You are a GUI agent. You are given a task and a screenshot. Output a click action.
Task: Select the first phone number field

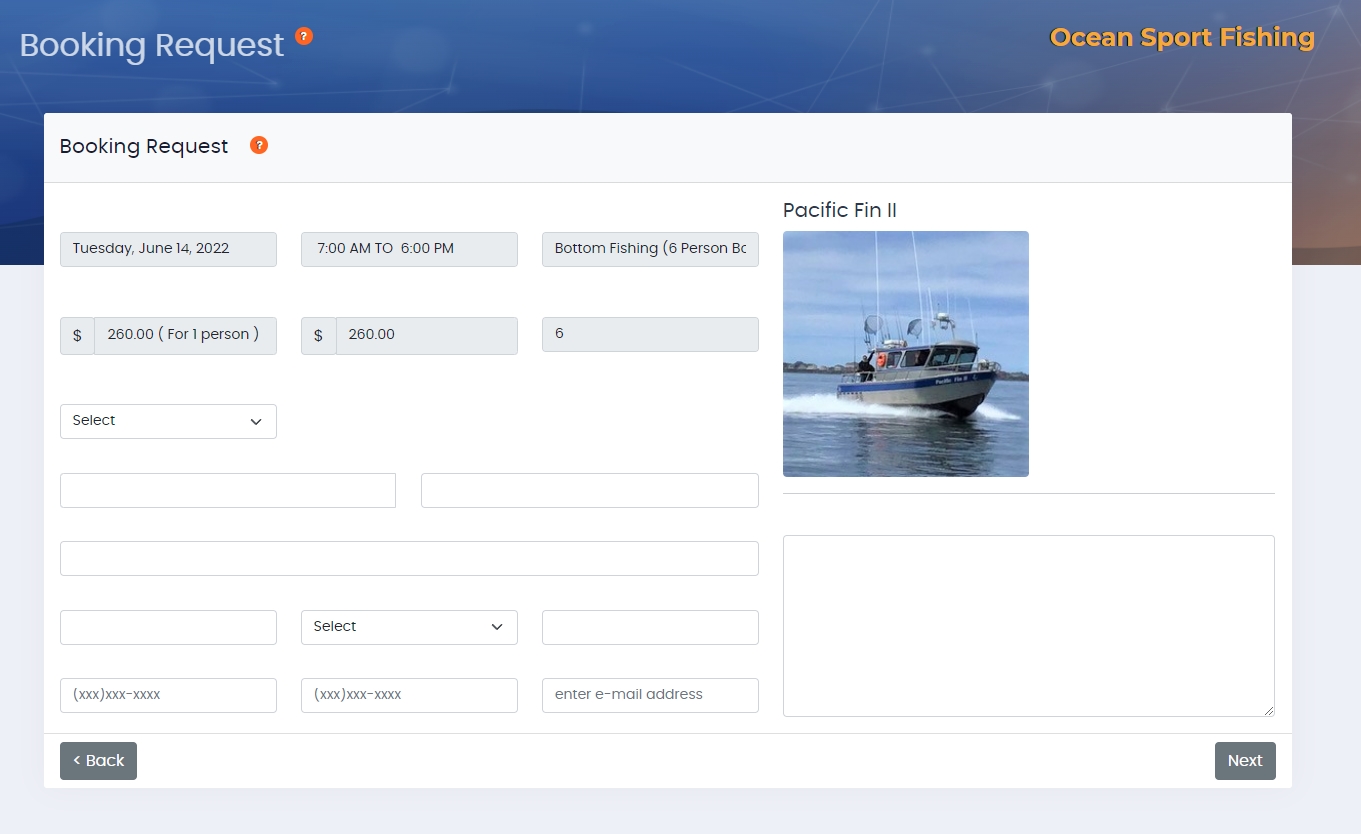tap(168, 694)
